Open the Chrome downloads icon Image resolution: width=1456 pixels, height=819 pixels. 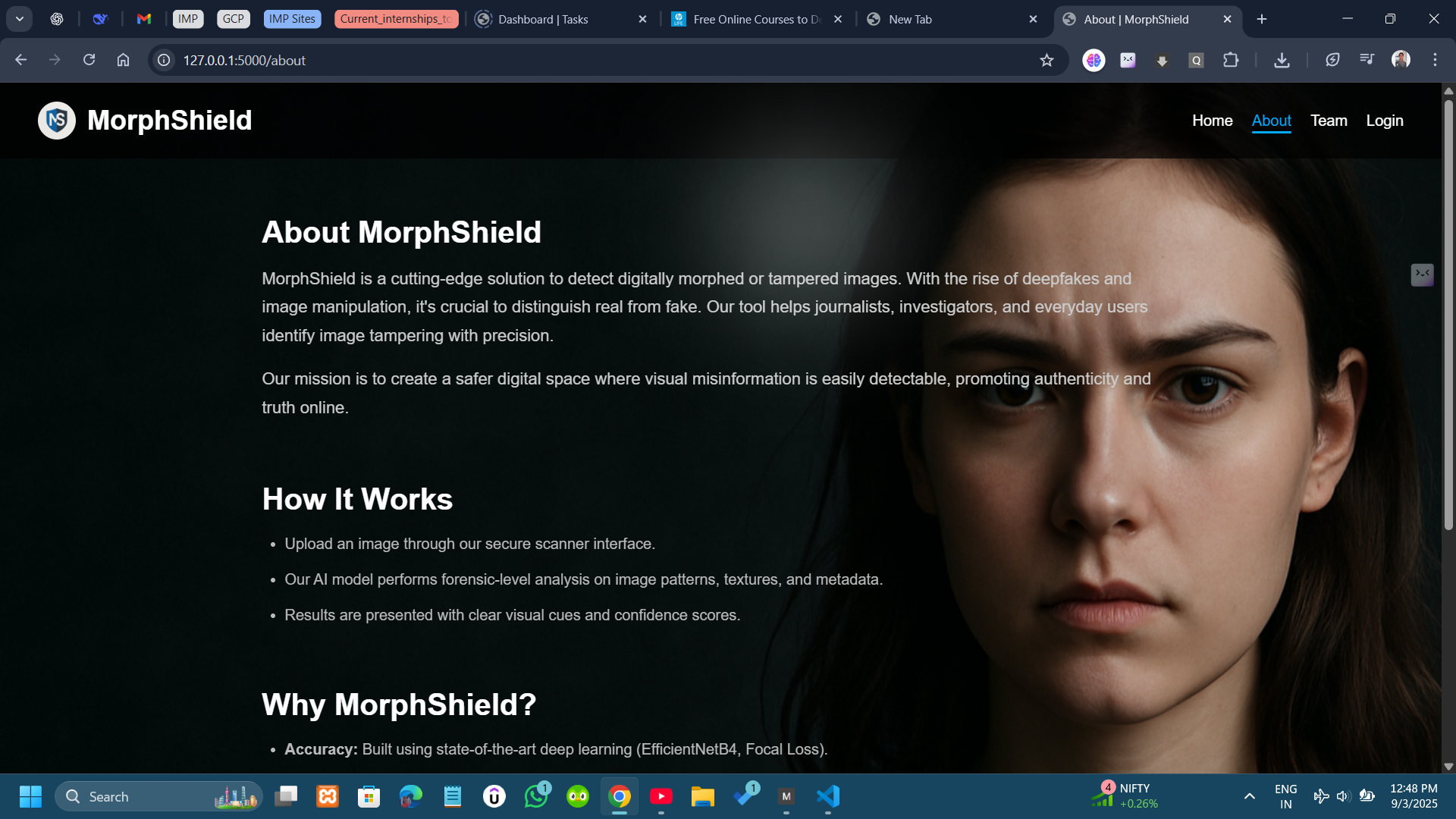(1282, 61)
